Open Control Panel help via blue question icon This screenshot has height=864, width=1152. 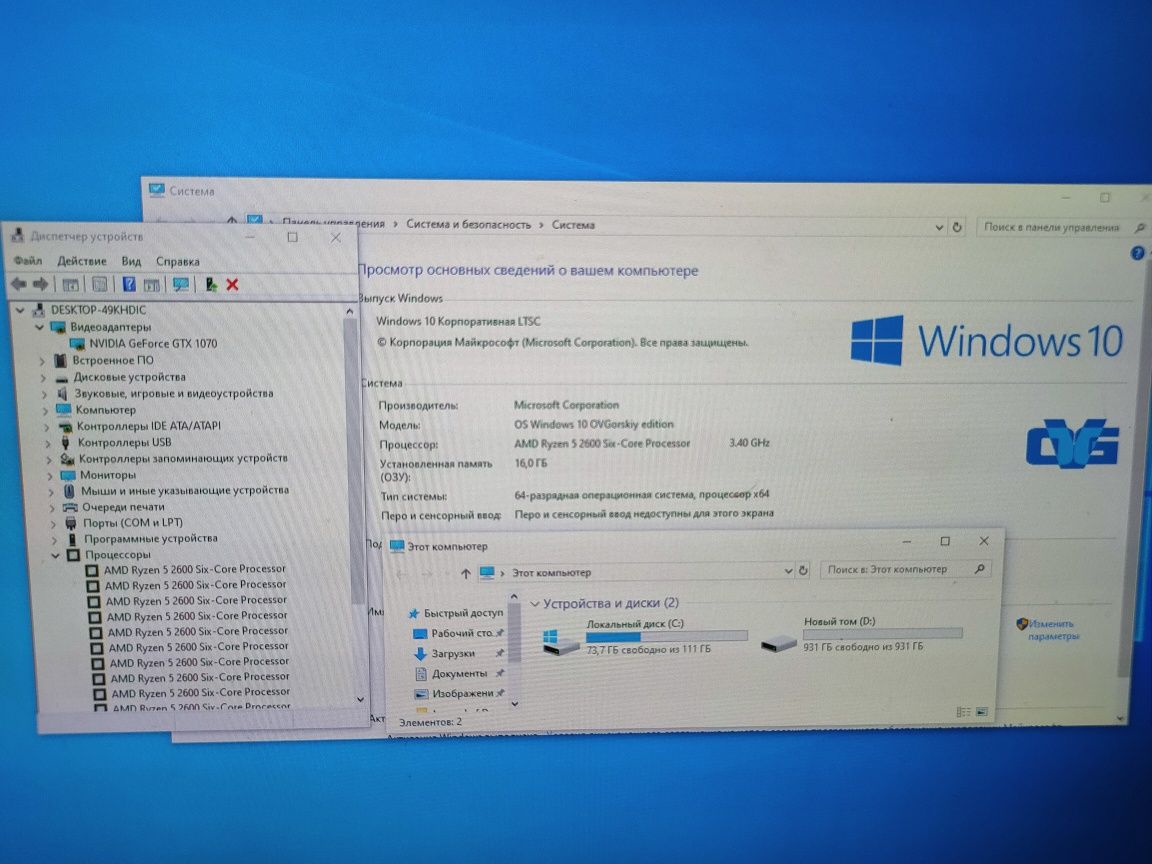coord(1137,253)
